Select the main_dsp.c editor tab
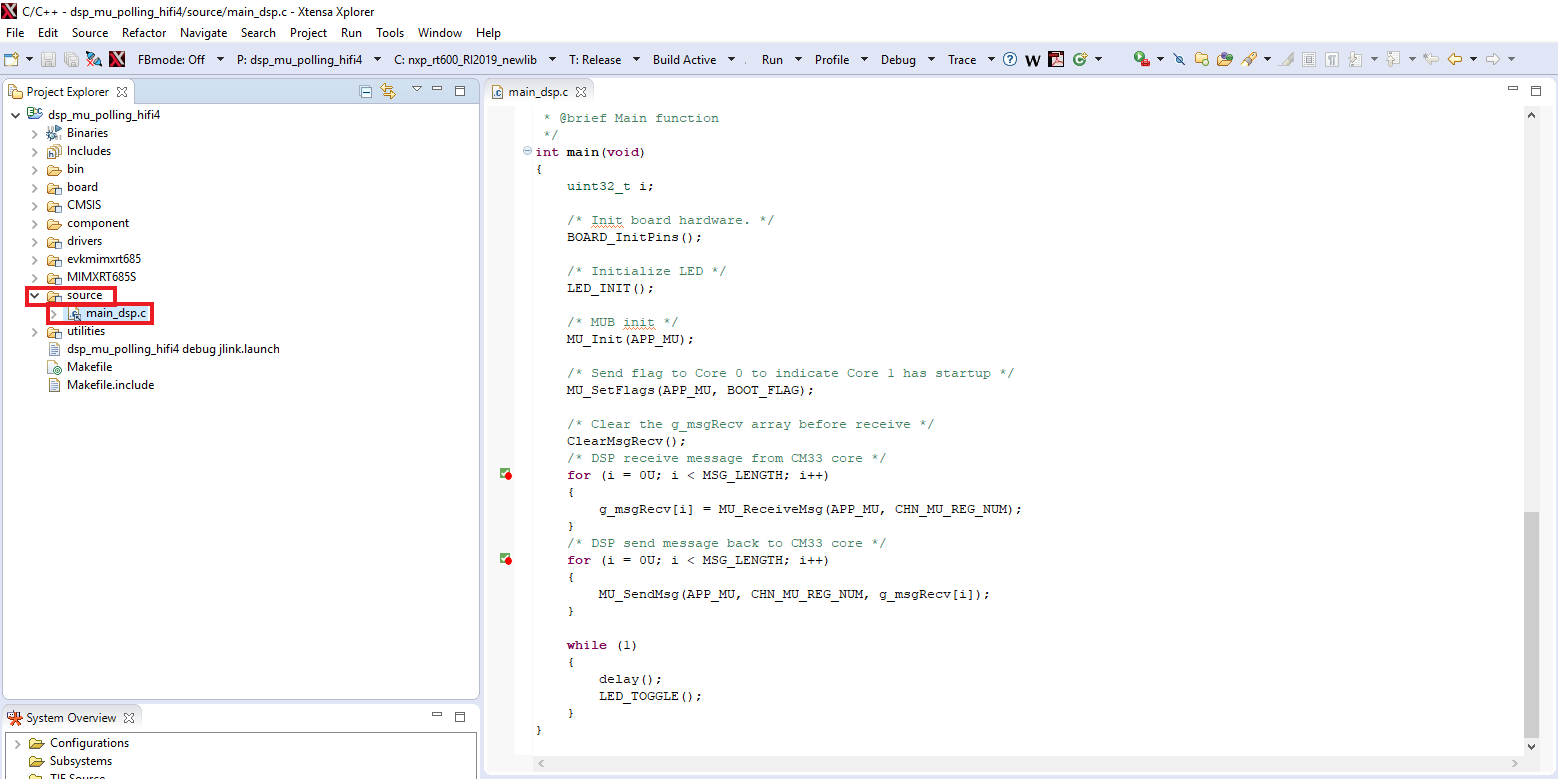The image size is (1558, 779). click(537, 92)
